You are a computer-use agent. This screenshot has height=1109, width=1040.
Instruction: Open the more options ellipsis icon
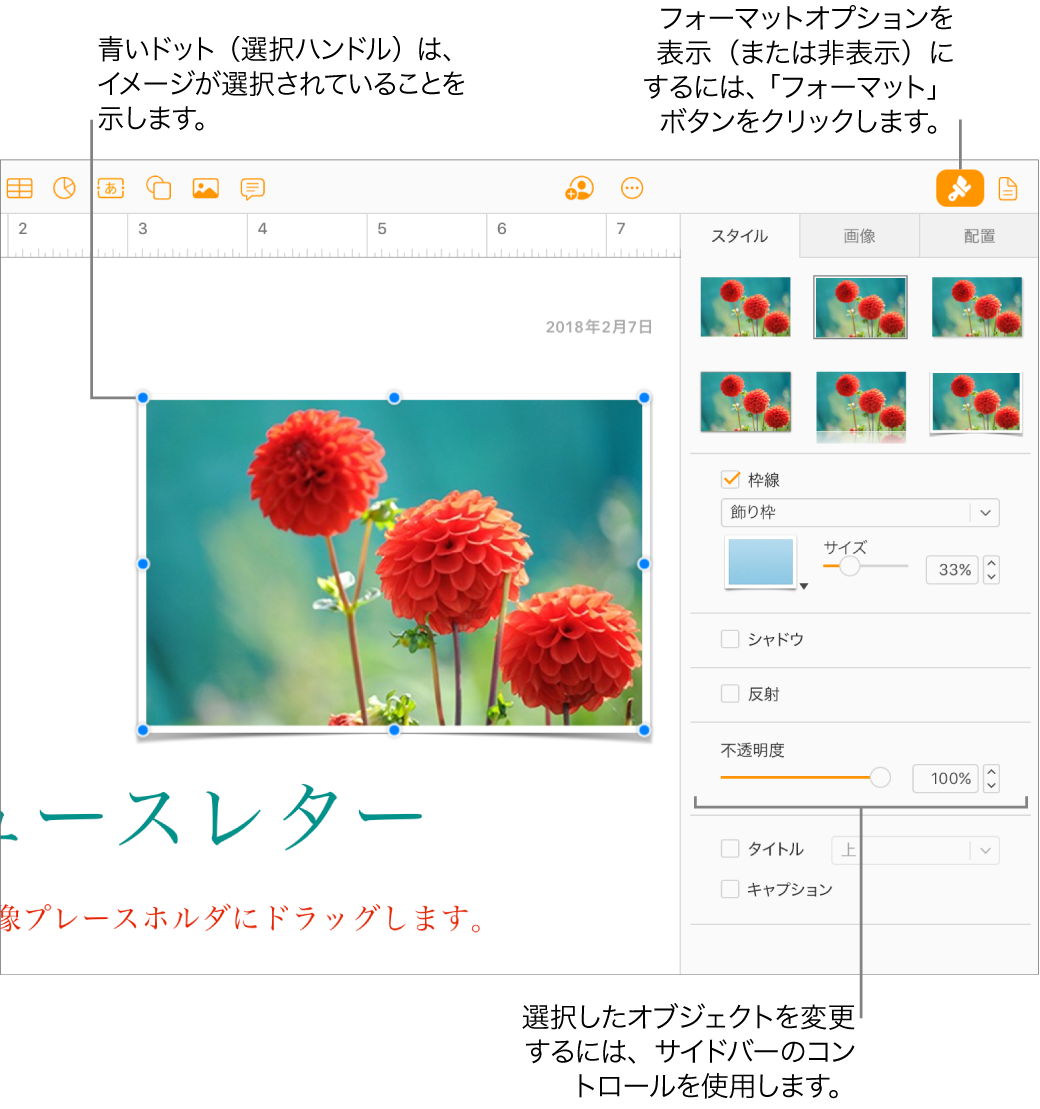[x=632, y=188]
